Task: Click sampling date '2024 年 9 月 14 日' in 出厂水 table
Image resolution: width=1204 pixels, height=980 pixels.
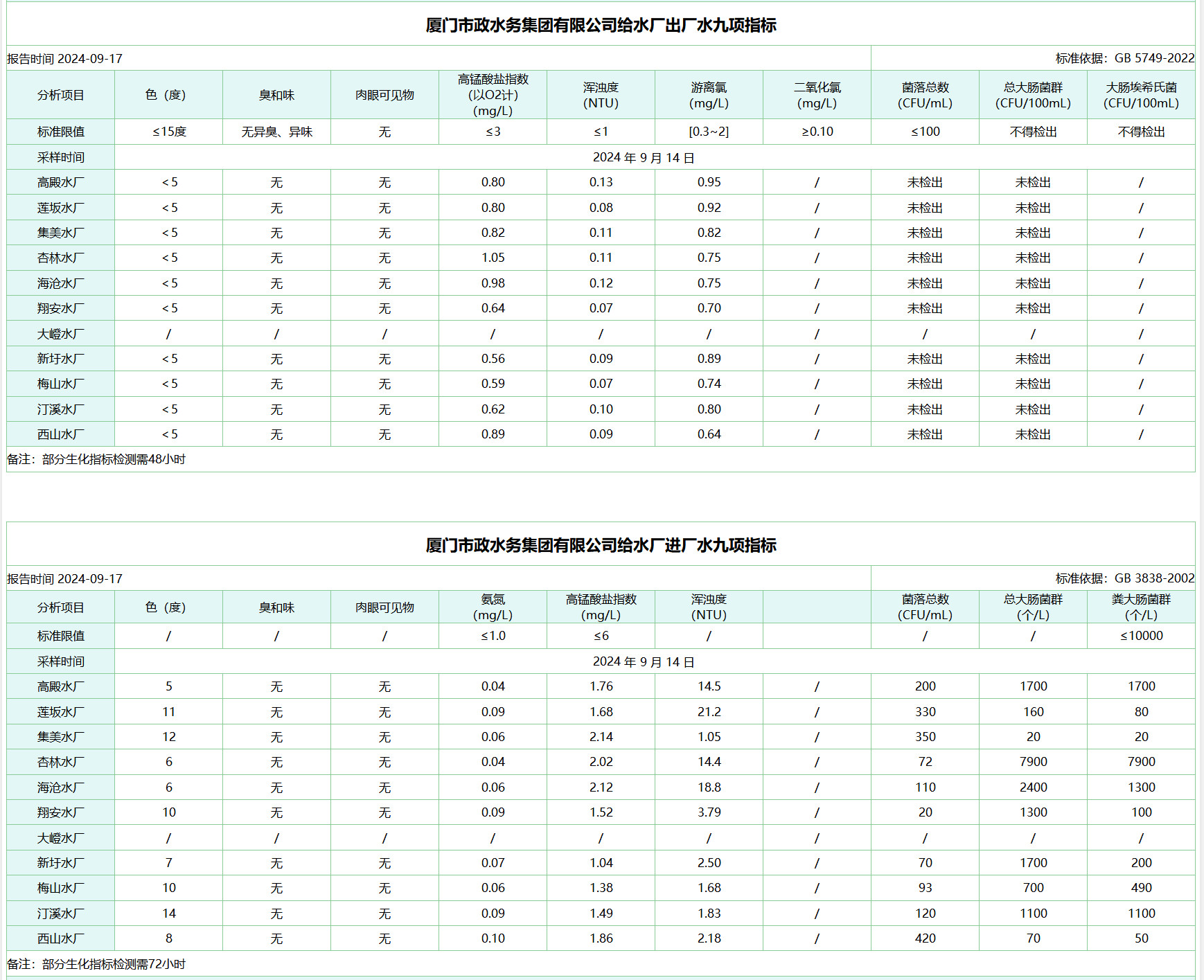Action: click(643, 158)
